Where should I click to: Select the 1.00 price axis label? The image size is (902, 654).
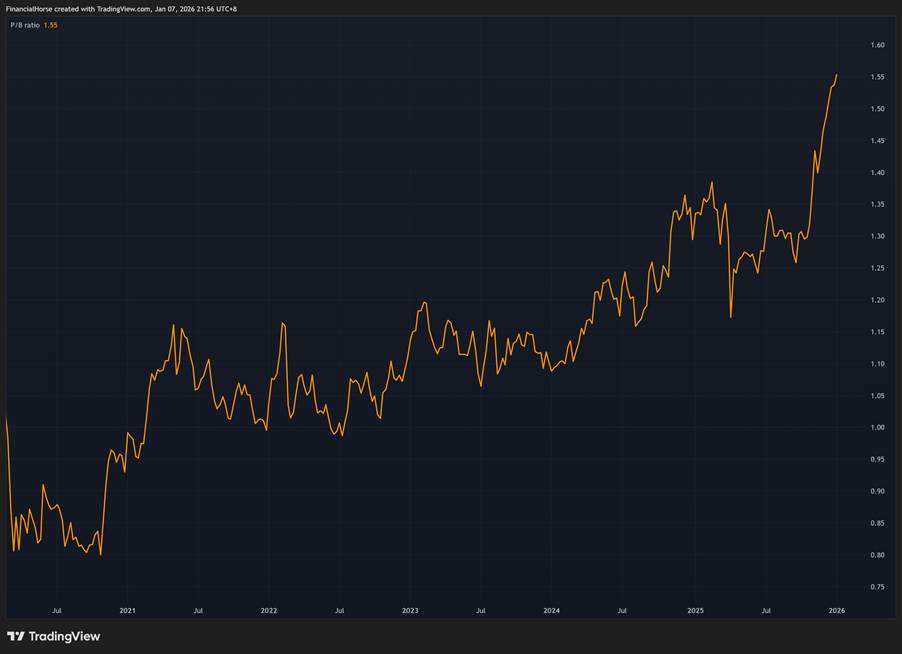coord(877,428)
